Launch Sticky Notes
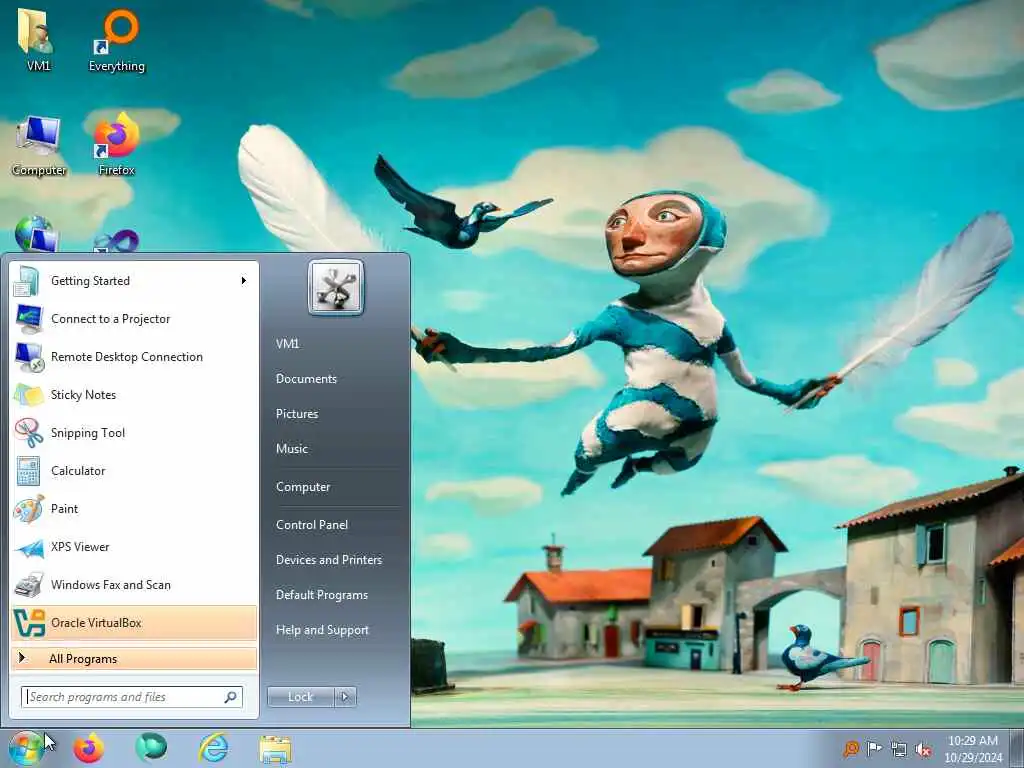This screenshot has width=1024, height=768. coord(134,394)
